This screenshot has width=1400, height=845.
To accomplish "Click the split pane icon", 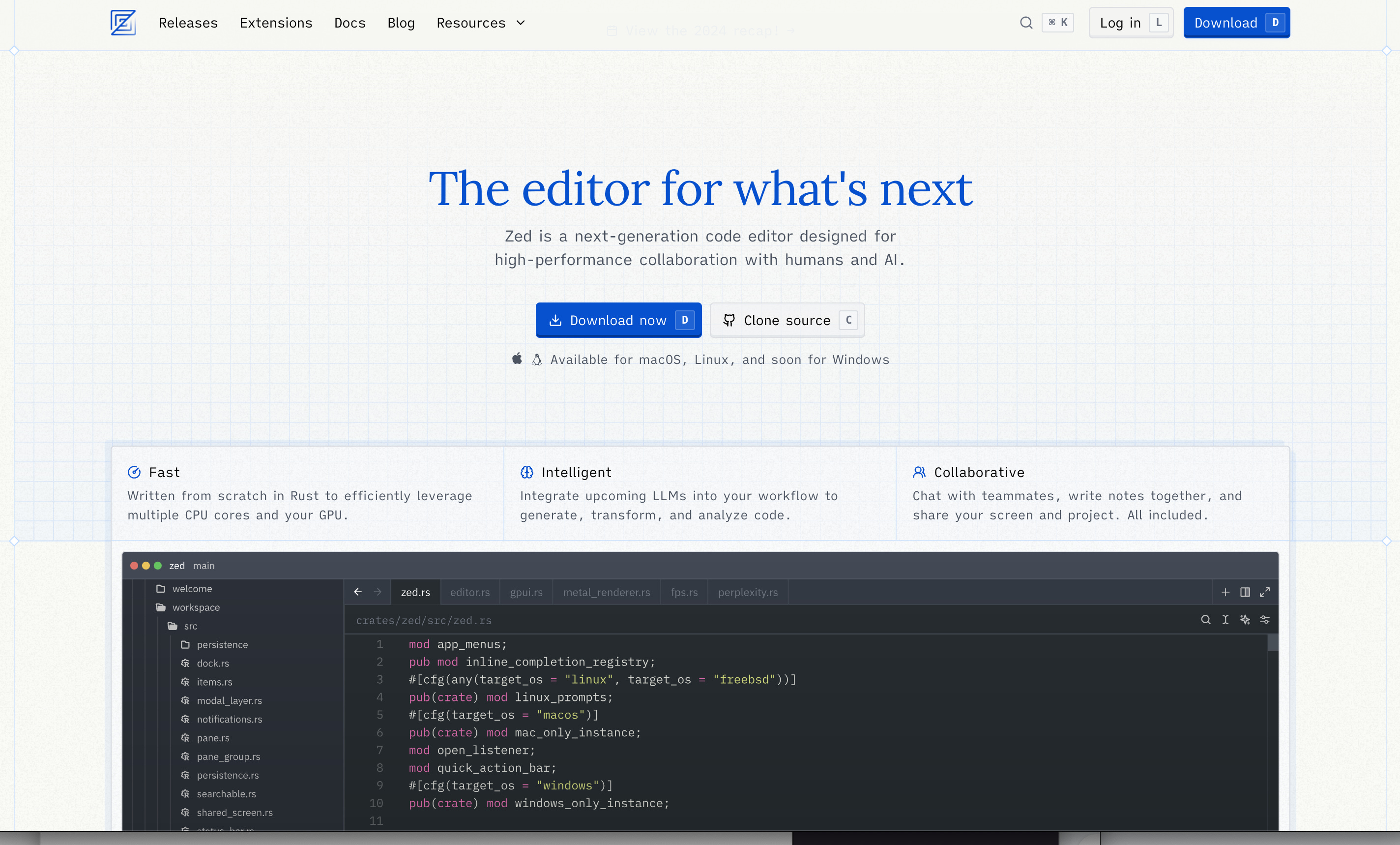I will pos(1245,592).
